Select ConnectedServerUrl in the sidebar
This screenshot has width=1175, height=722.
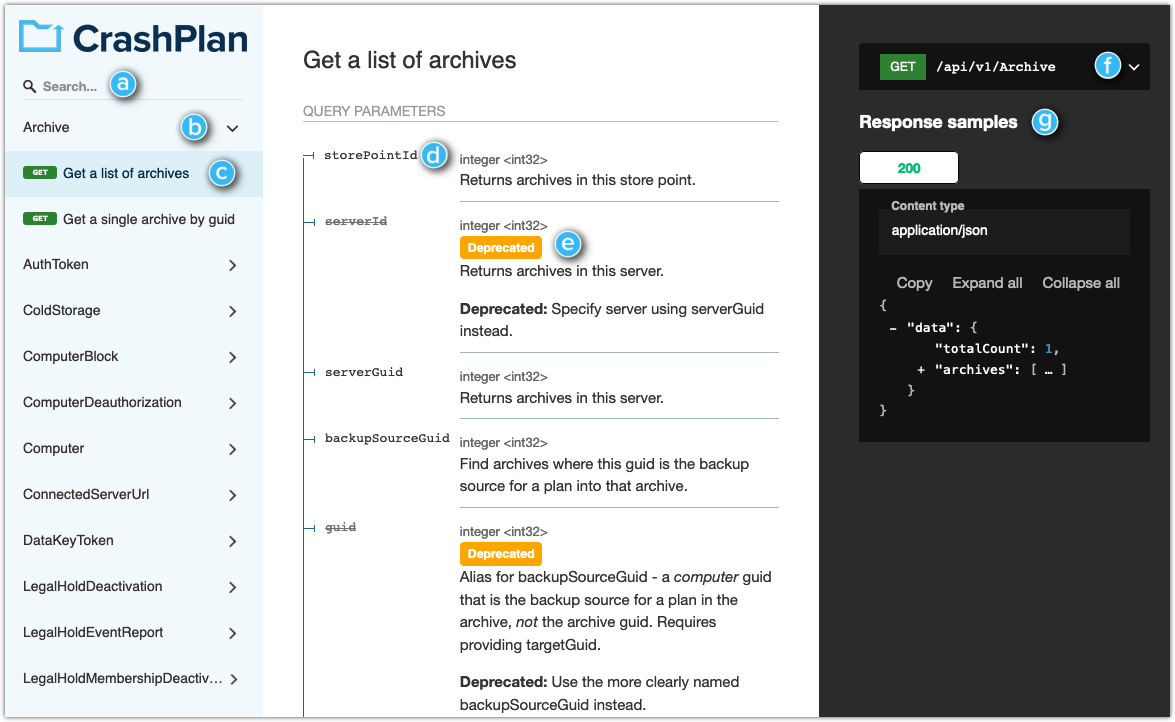[x=86, y=495]
